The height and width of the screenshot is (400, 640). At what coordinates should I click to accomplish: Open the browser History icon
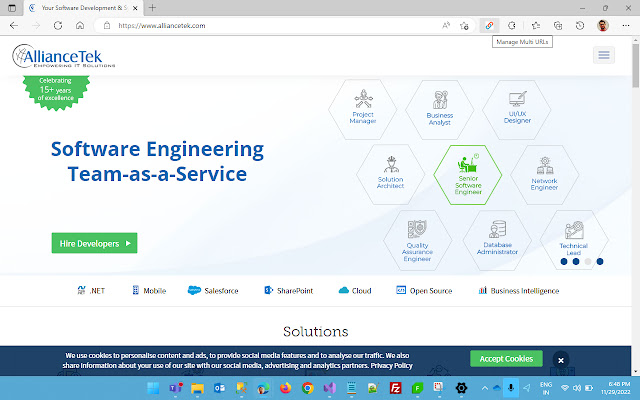580,26
